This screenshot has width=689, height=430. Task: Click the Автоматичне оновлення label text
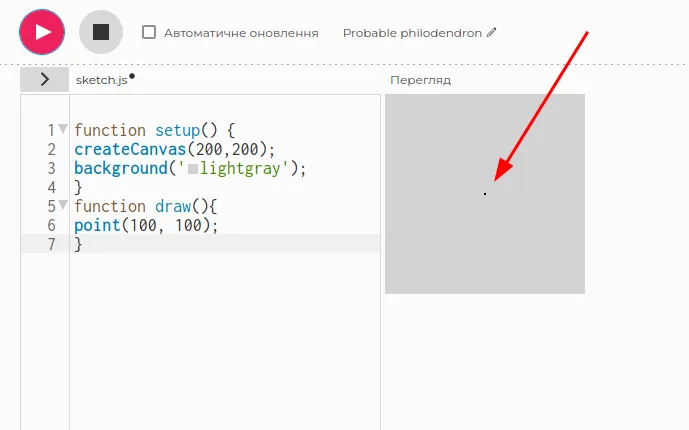(241, 33)
